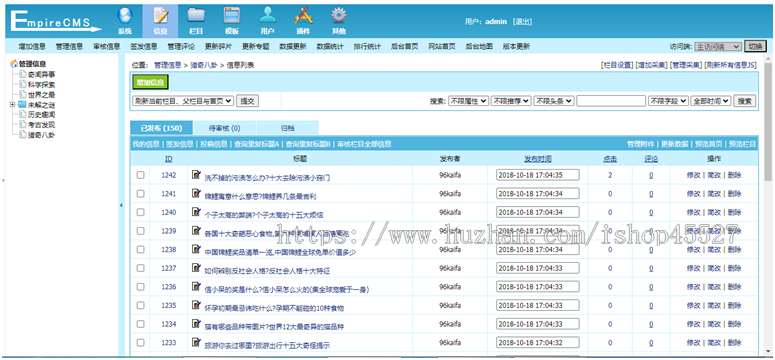Tick the checkbox for row 1239
This screenshot has height=360, width=775.
(x=141, y=231)
